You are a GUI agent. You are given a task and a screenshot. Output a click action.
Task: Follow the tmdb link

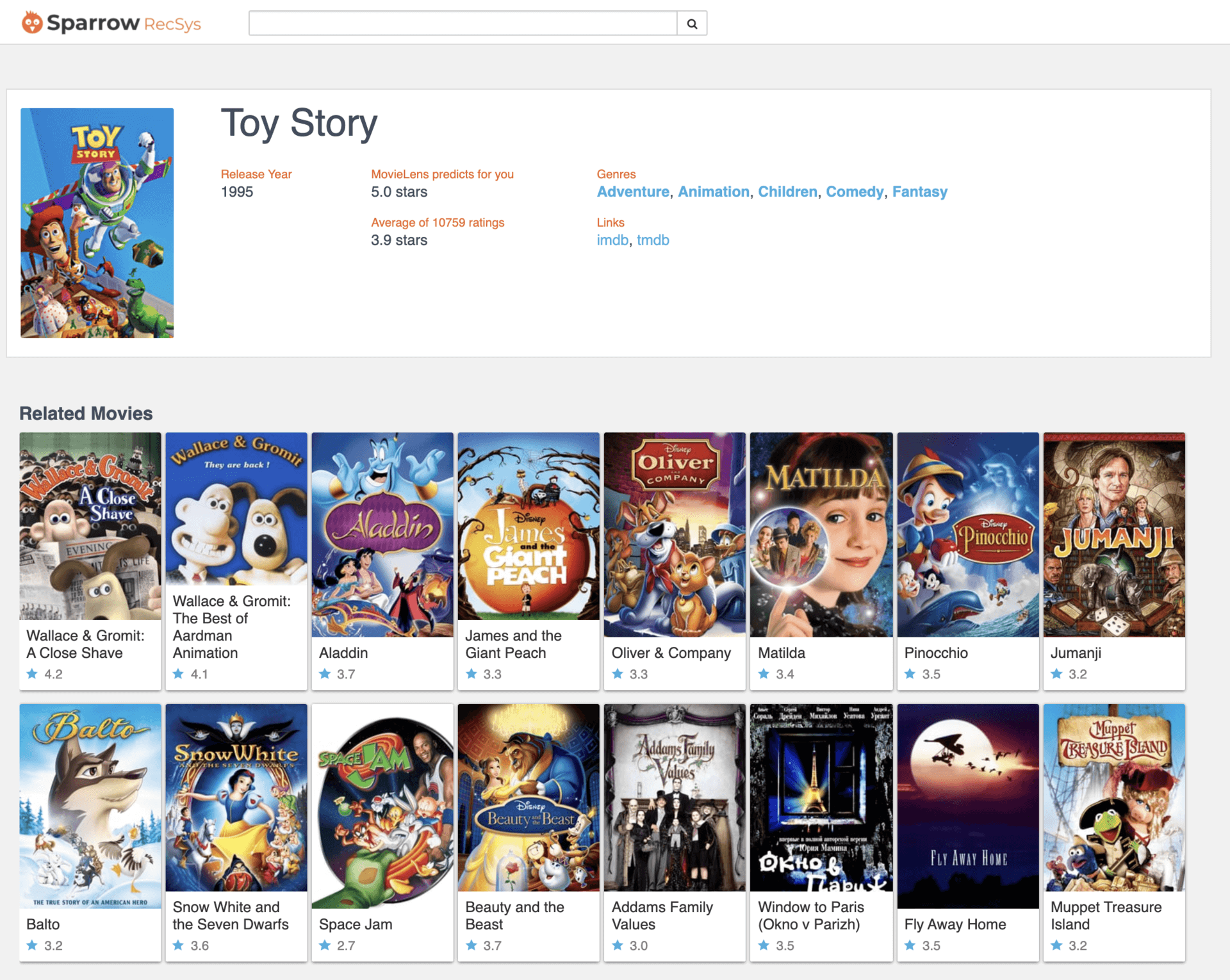653,240
